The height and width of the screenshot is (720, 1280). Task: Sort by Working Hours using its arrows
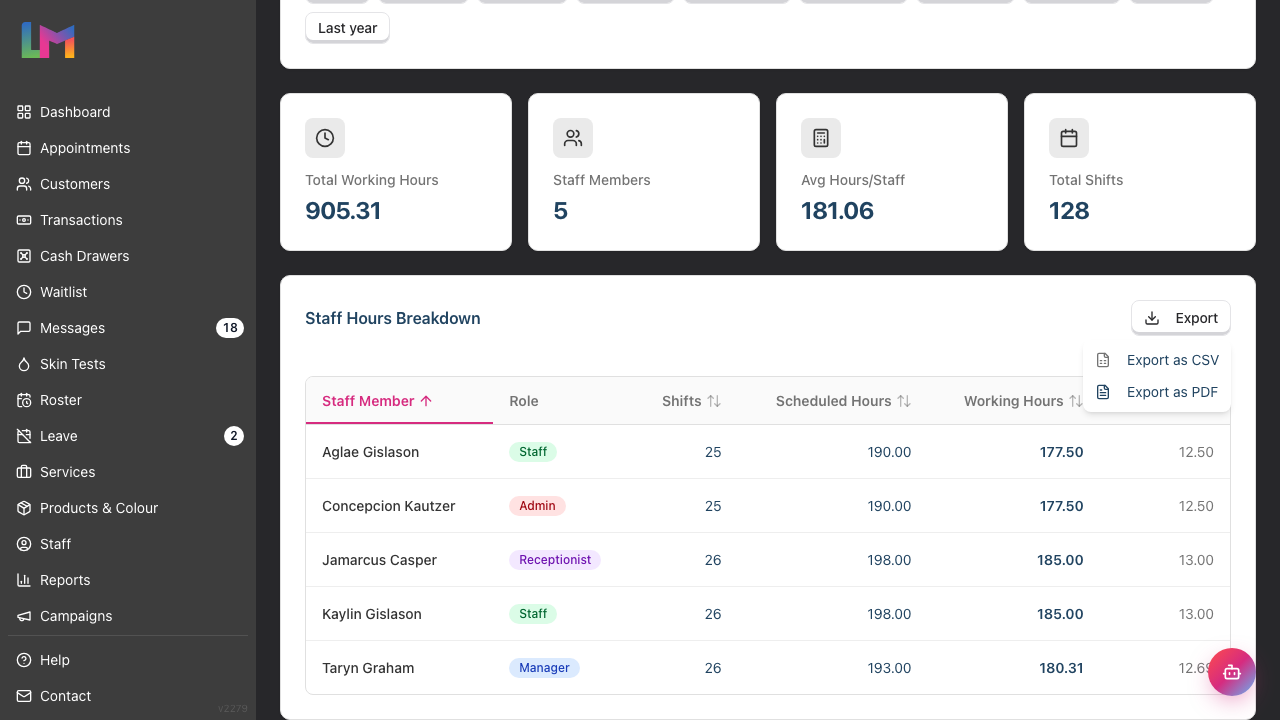(x=1076, y=401)
